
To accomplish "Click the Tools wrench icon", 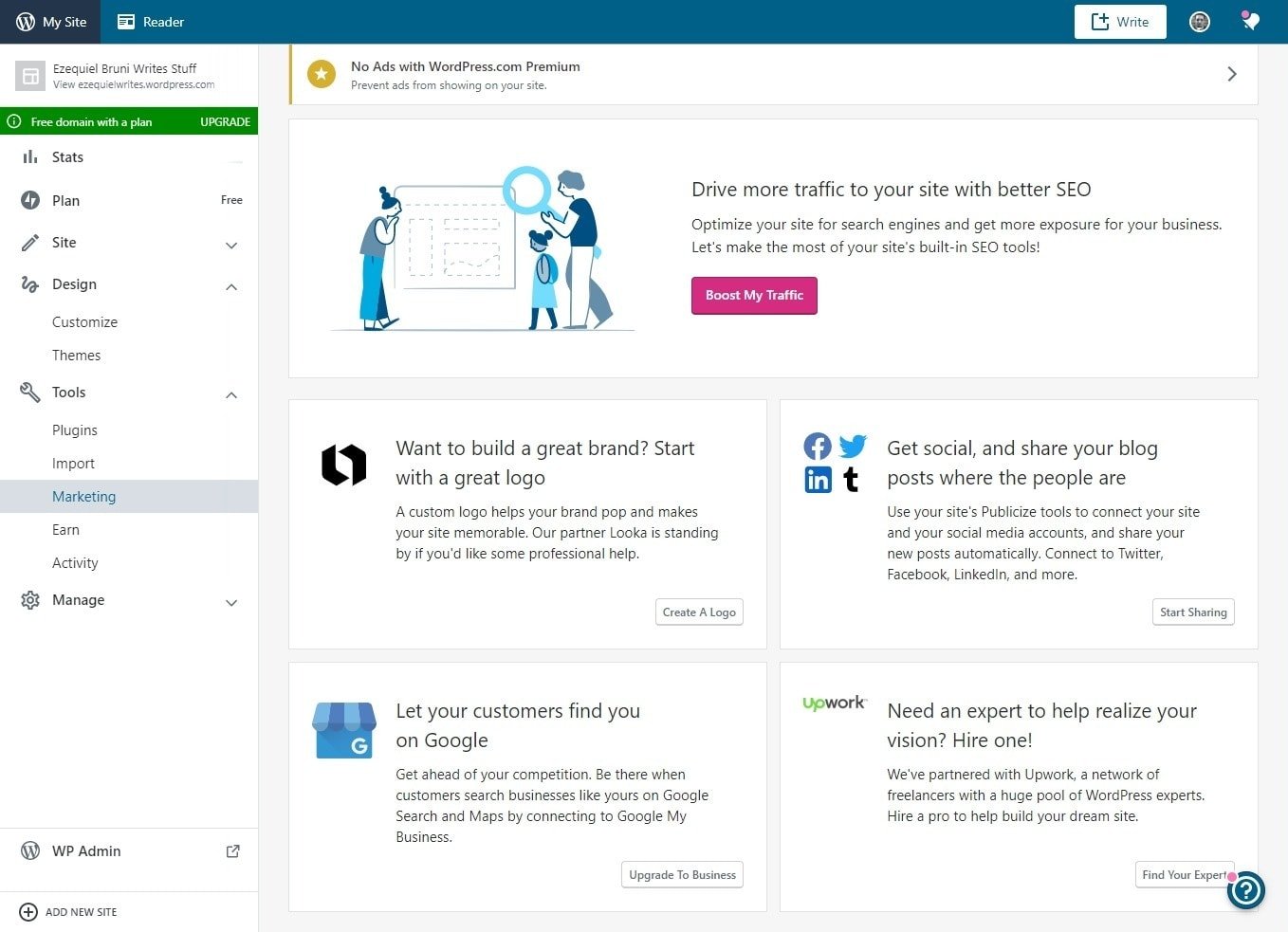I will coord(30,393).
